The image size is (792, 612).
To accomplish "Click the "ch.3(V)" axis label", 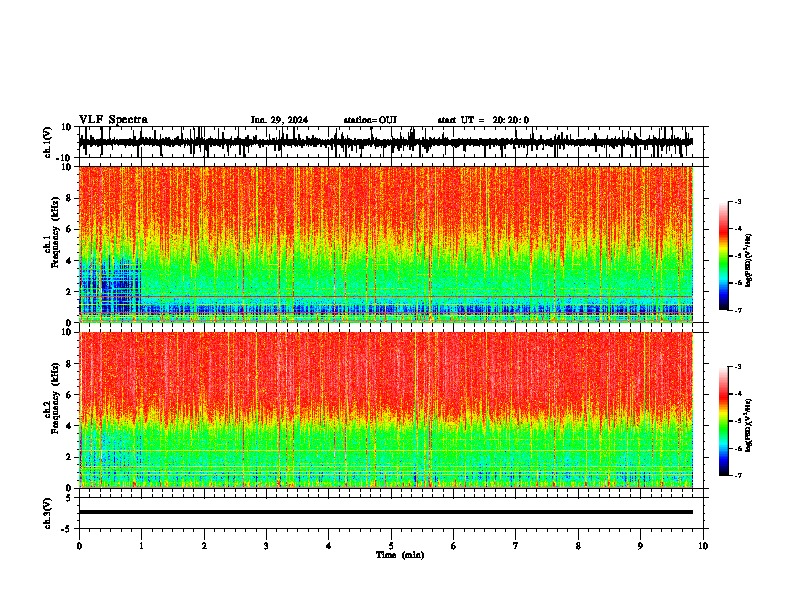I will (48, 513).
